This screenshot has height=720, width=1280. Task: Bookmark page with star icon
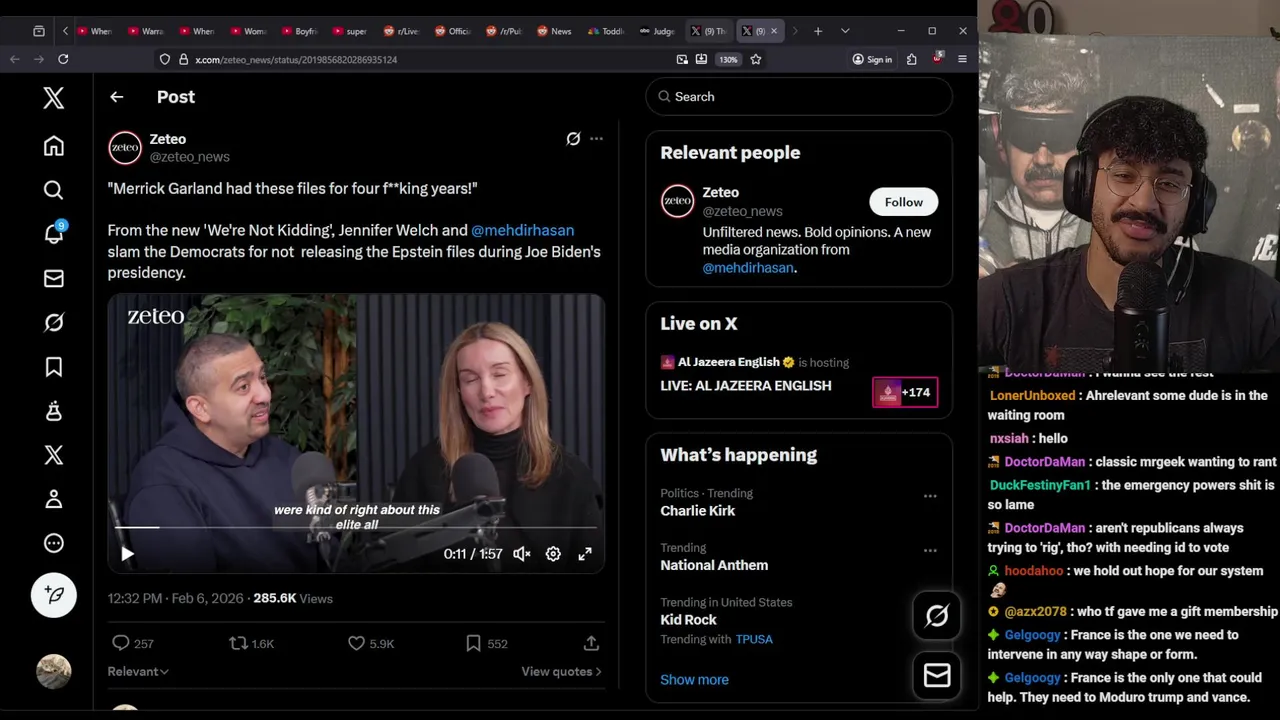[x=756, y=60]
